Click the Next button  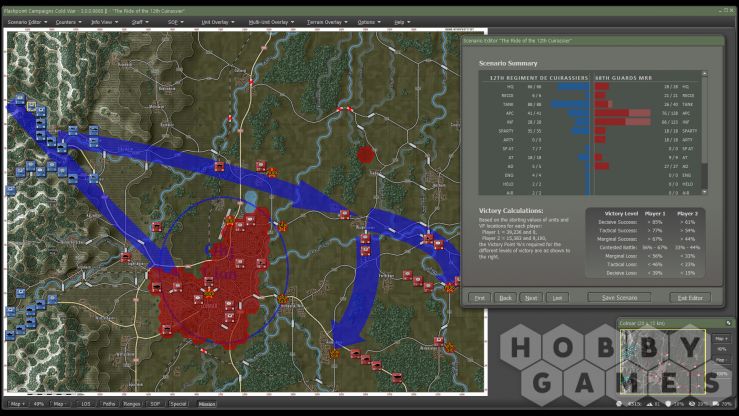click(x=531, y=298)
